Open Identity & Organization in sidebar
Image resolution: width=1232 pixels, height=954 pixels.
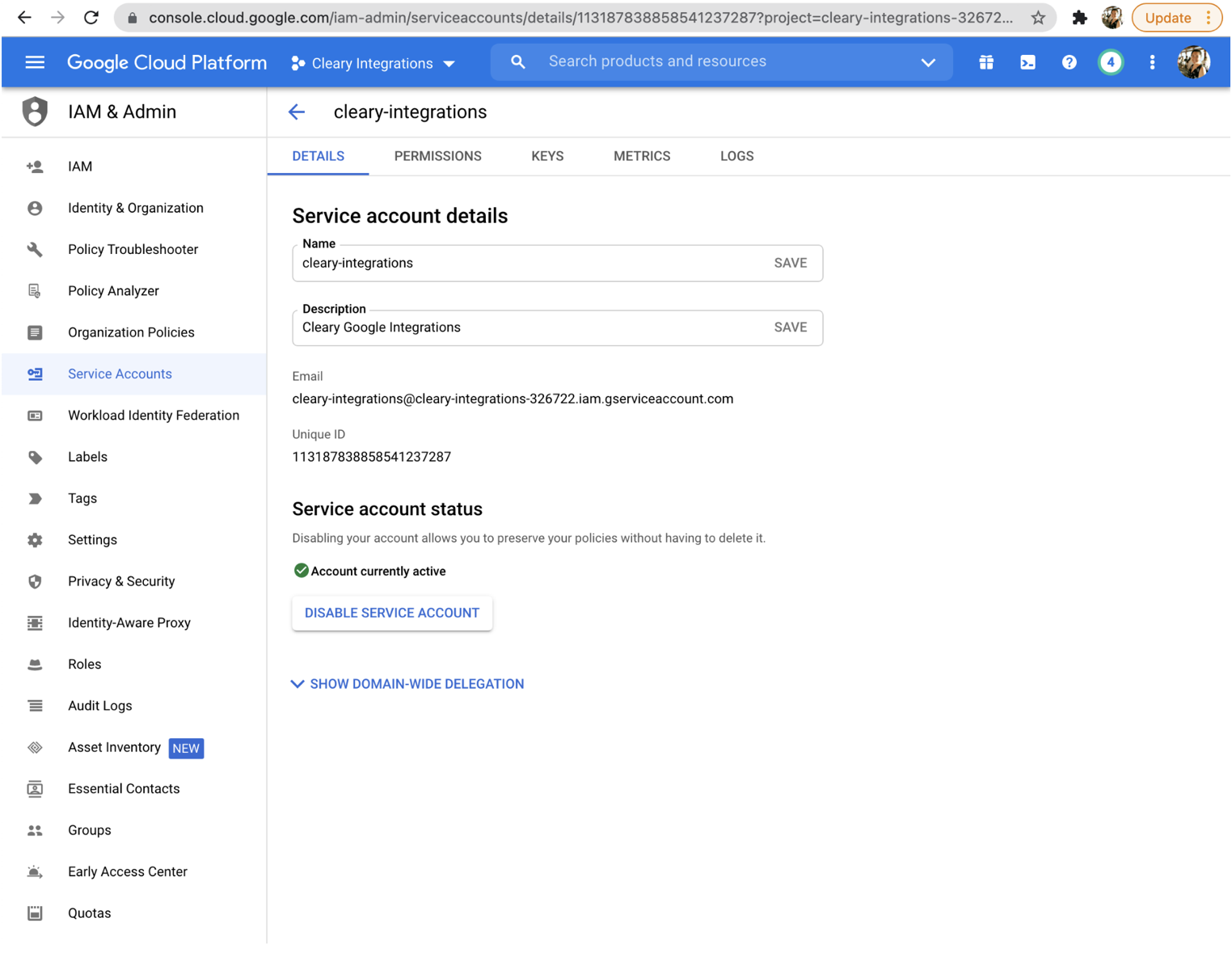(x=134, y=208)
